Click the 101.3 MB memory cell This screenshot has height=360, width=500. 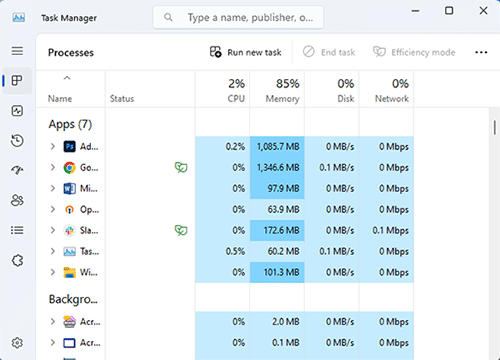tap(277, 272)
